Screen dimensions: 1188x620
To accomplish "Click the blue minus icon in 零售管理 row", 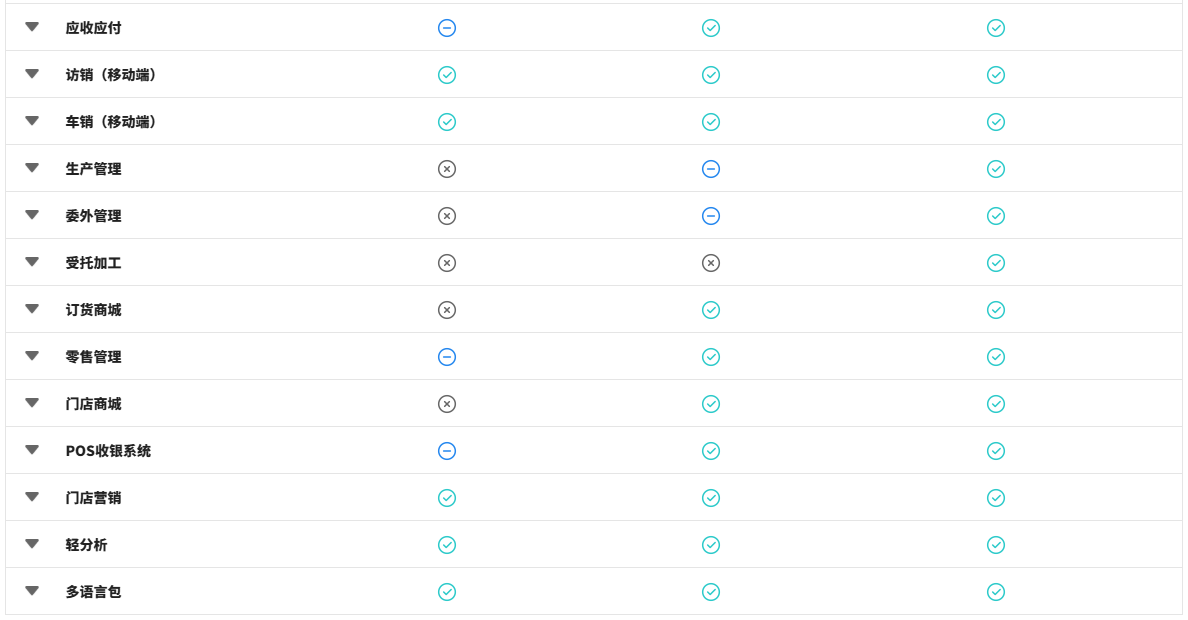I will [x=447, y=357].
